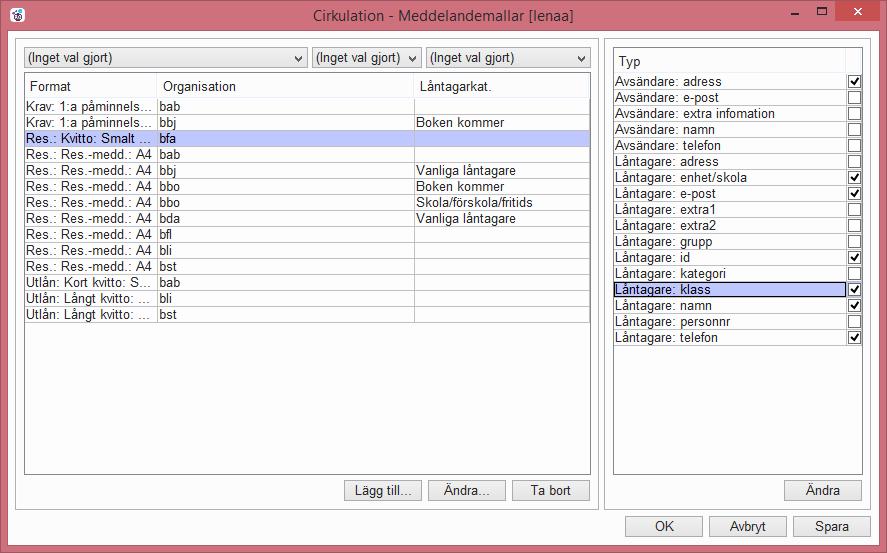Check the Låntagare: kategori box
Viewport: 887px width, 553px height.
pos(854,274)
